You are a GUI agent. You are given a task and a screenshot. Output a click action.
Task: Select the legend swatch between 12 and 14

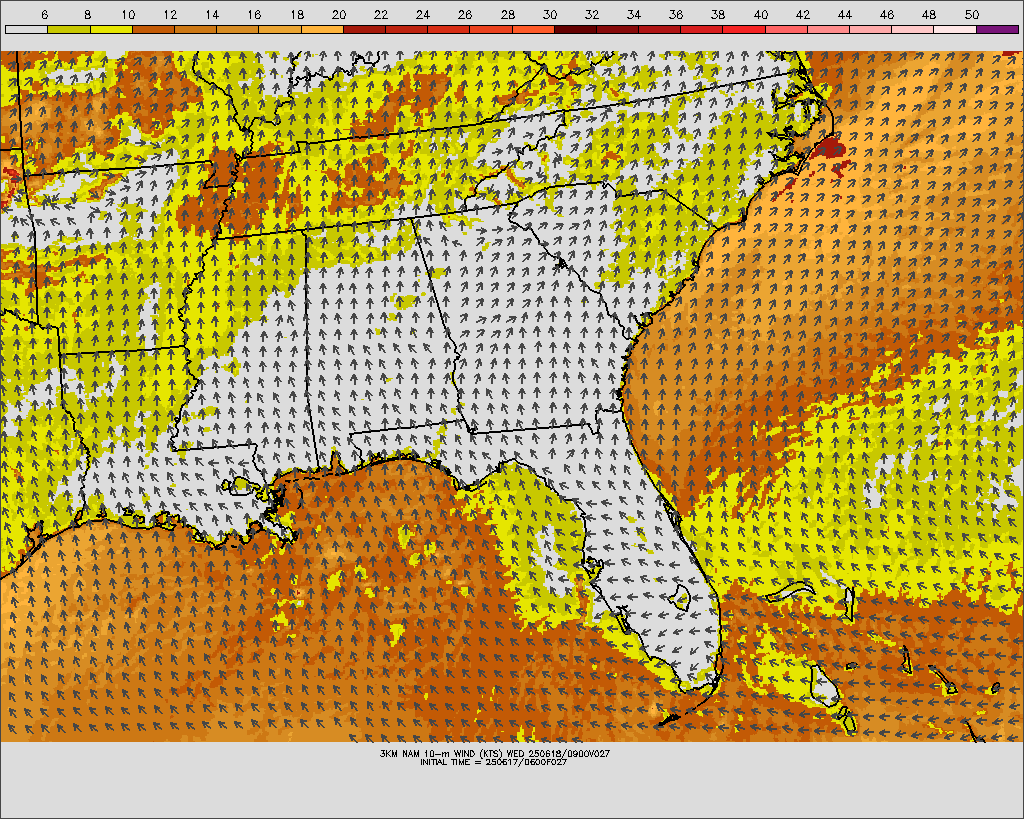[195, 29]
